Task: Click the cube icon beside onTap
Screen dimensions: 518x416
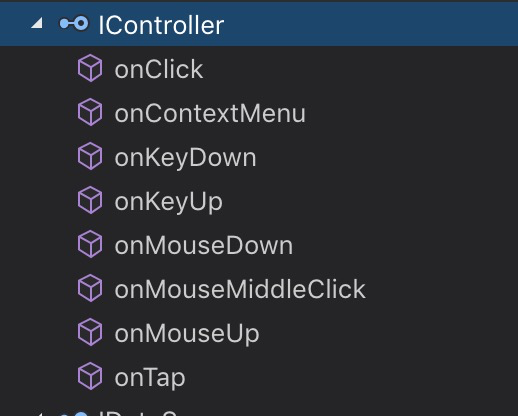Action: 90,376
